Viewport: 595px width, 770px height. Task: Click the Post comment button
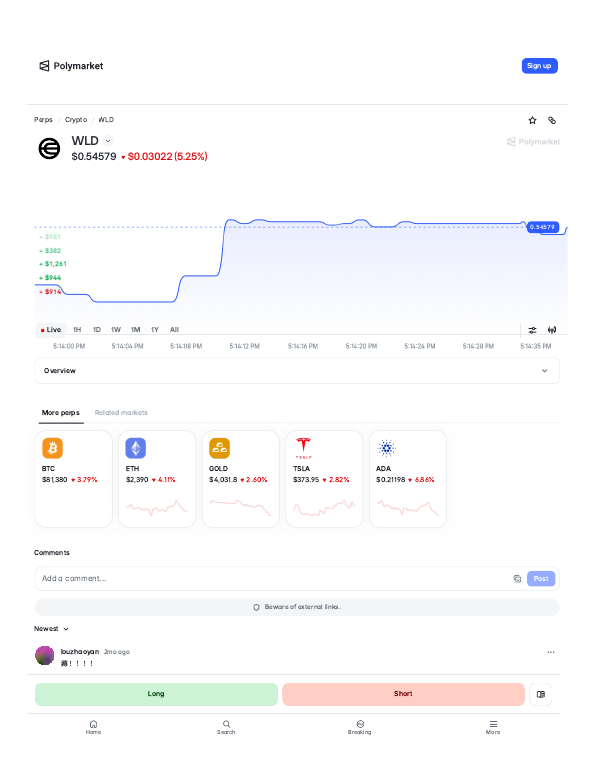tap(541, 578)
